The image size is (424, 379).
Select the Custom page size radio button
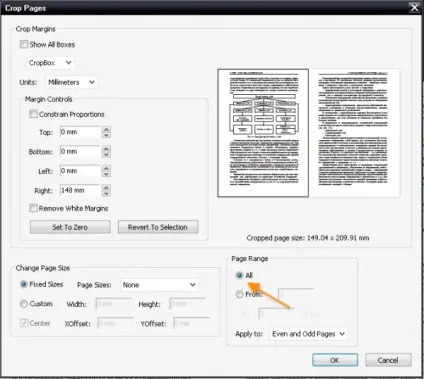(24, 304)
